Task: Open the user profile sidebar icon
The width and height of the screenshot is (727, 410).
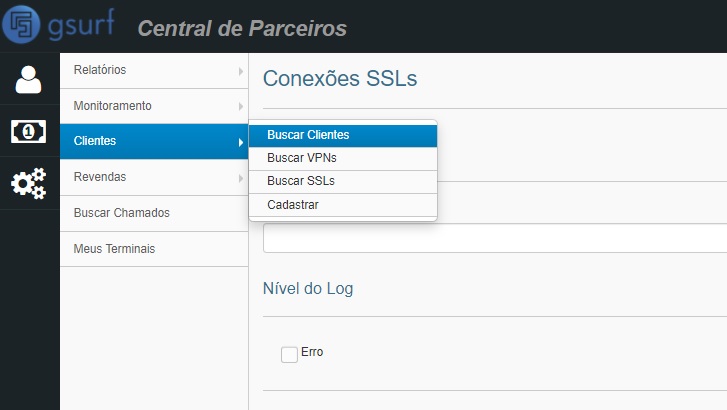Action: (x=28, y=79)
